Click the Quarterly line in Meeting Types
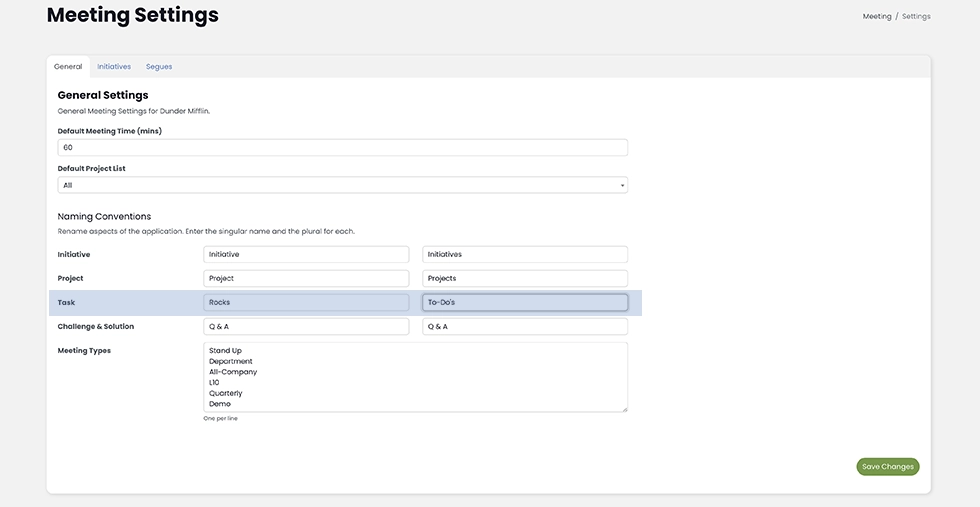 click(x=226, y=393)
